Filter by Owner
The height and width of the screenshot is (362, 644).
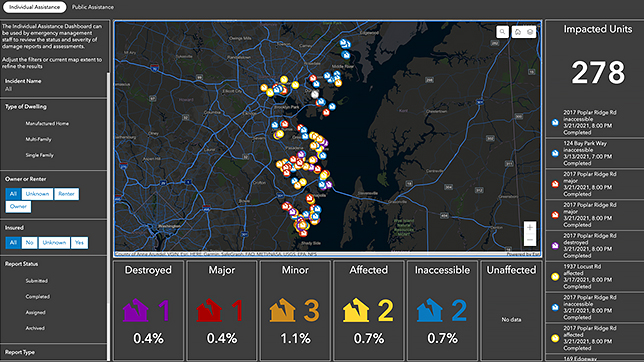(x=18, y=207)
